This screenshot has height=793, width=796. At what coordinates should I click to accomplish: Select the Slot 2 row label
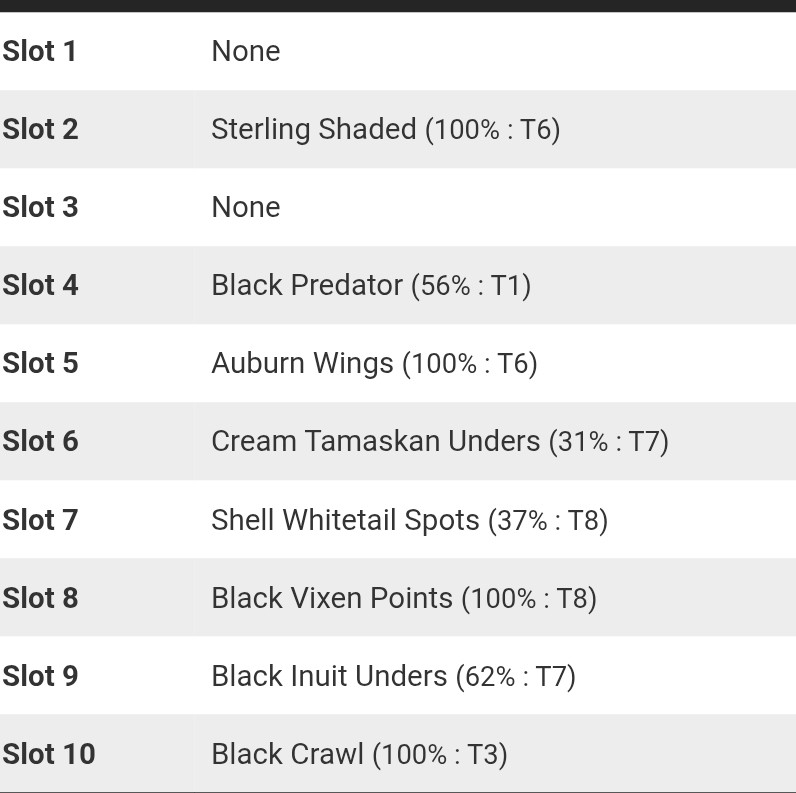click(41, 129)
